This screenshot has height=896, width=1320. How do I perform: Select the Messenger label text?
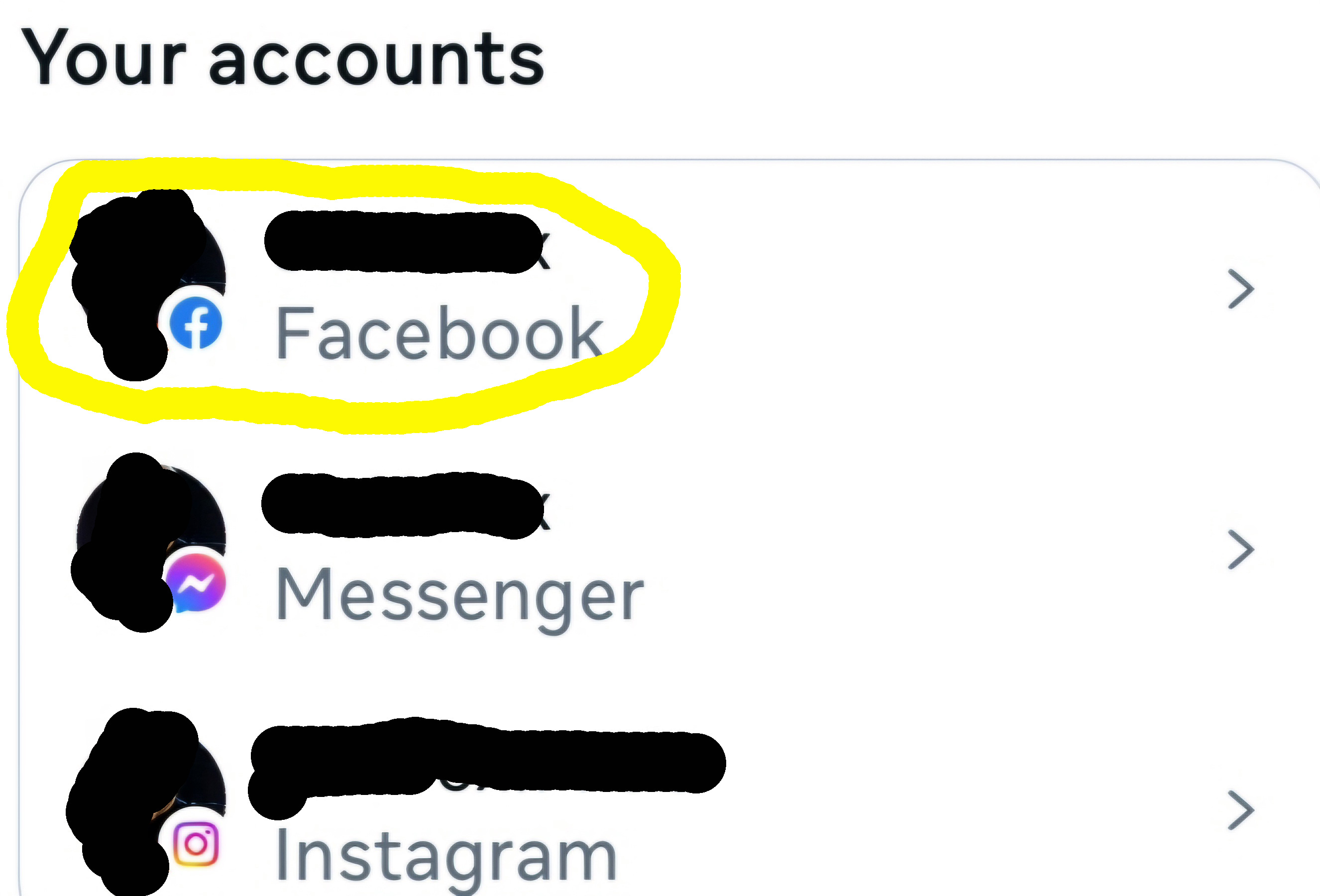pyautogui.click(x=460, y=598)
